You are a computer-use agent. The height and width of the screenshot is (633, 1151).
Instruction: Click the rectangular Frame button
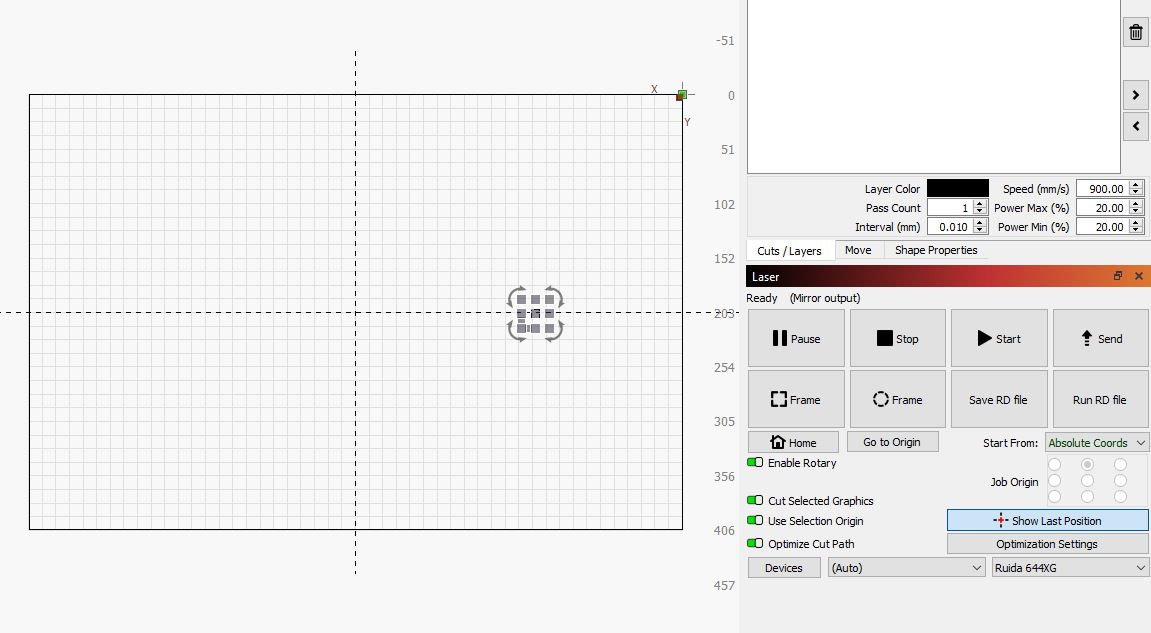(796, 400)
